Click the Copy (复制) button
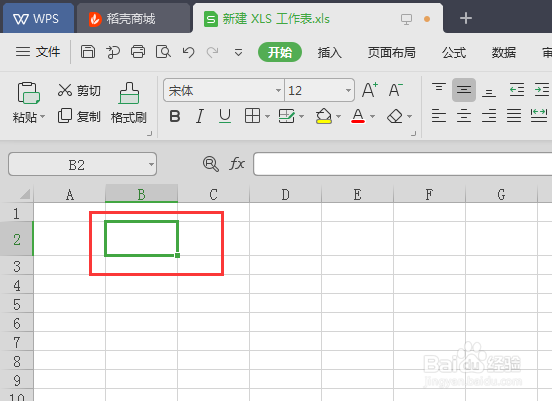The width and height of the screenshot is (552, 401). pyautogui.click(x=79, y=116)
